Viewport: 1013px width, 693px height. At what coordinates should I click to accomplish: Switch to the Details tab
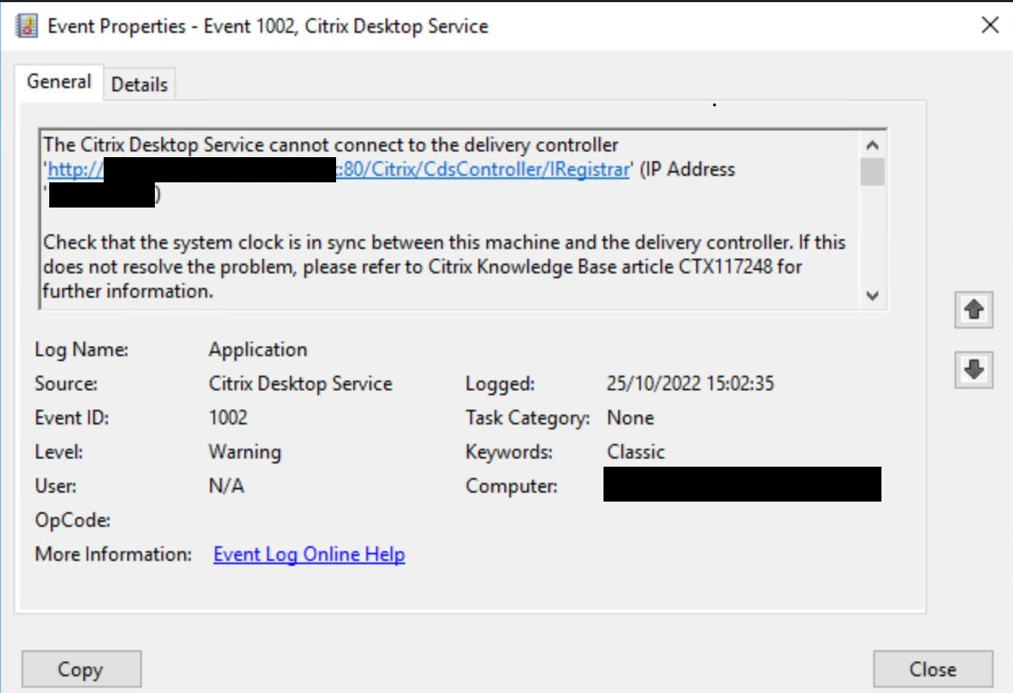coord(139,84)
